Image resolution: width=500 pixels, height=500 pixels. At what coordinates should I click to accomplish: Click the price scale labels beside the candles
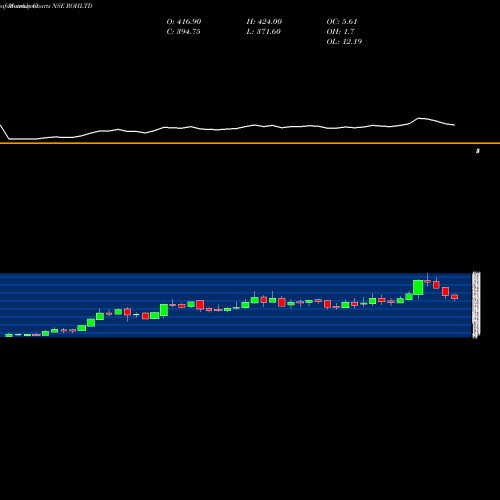click(x=476, y=305)
